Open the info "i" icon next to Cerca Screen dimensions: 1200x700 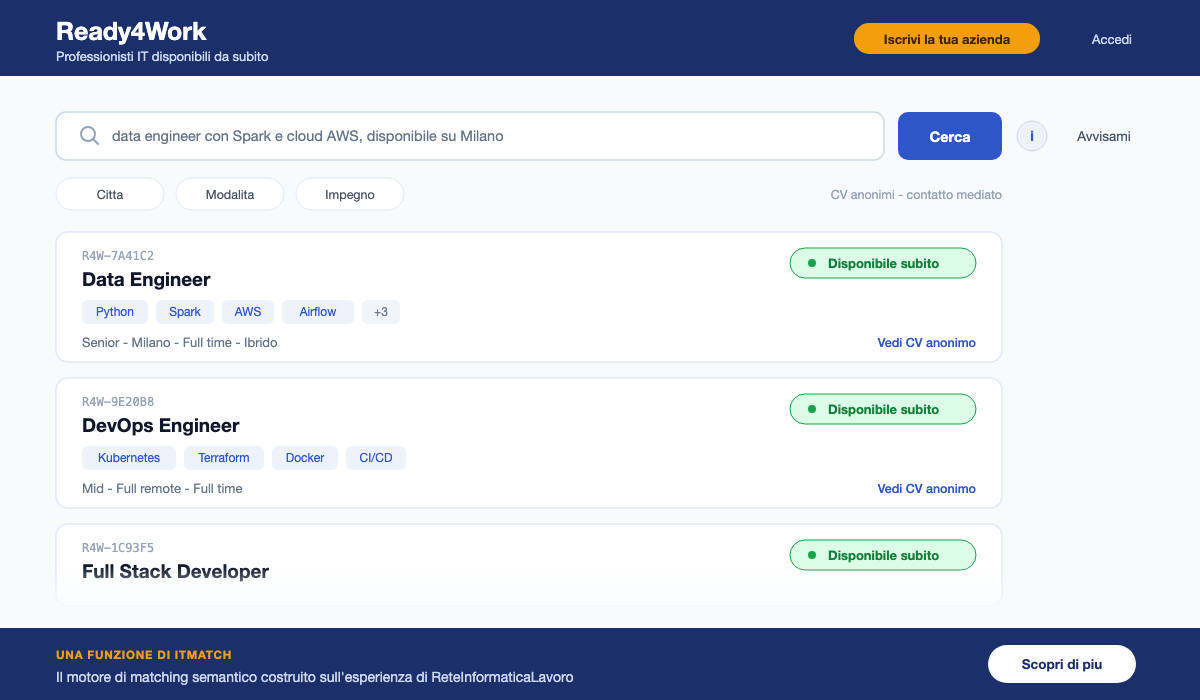click(1032, 136)
